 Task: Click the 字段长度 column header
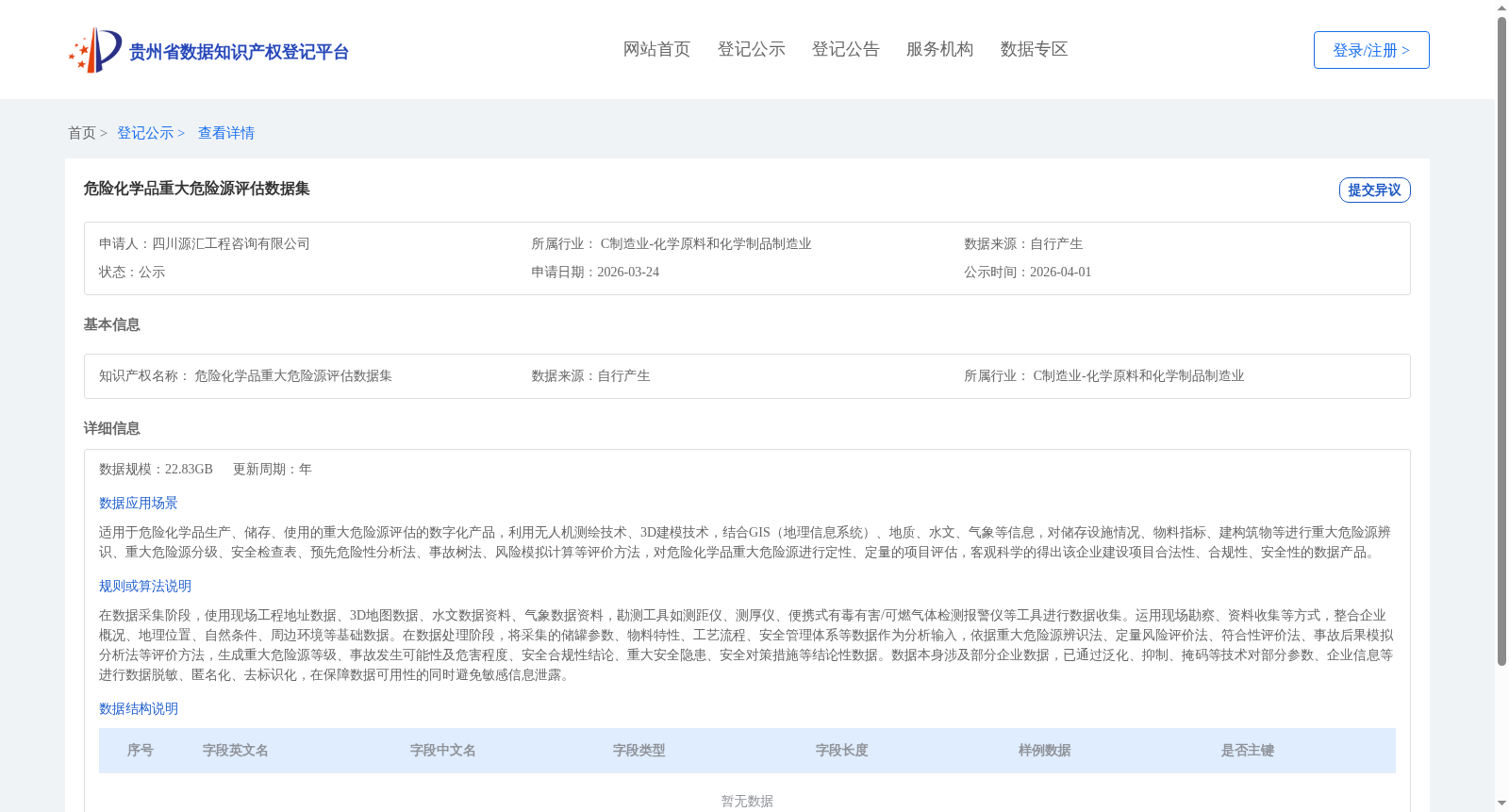[842, 750]
